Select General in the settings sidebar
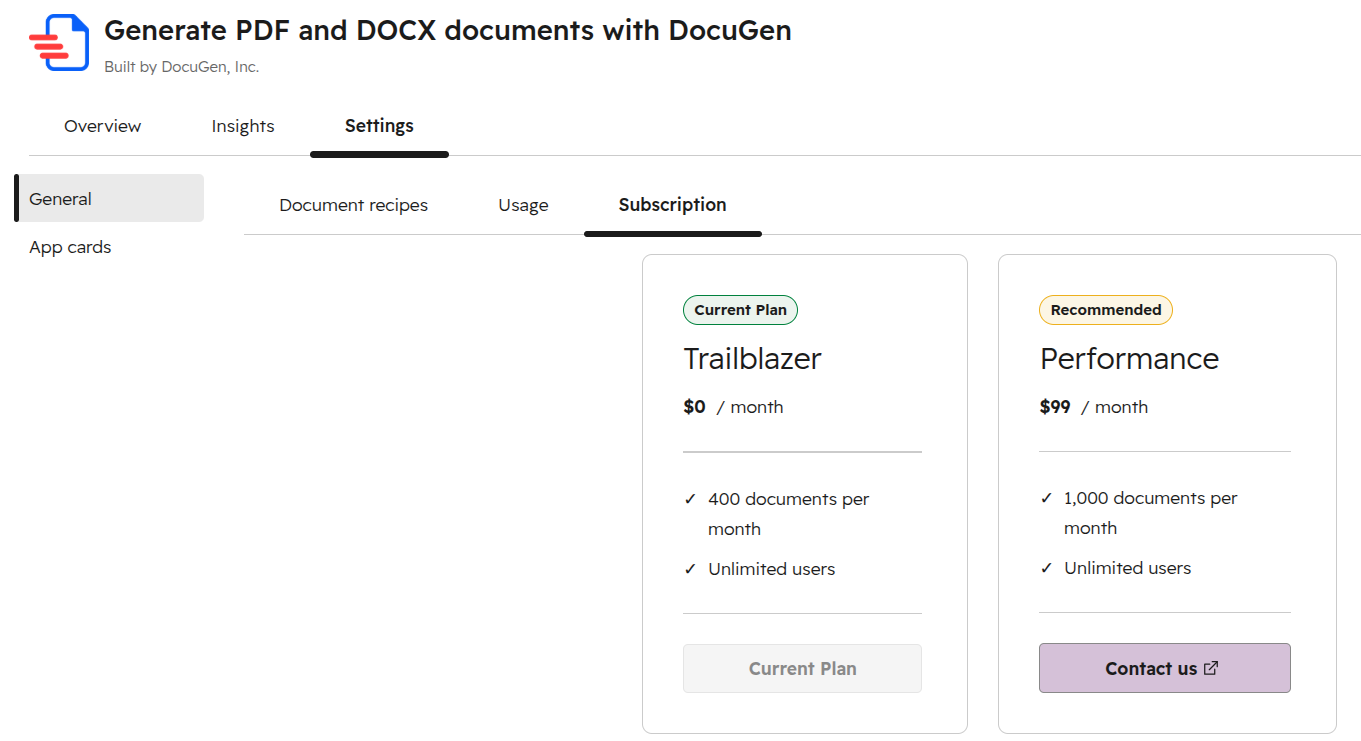The height and width of the screenshot is (741, 1361). (109, 198)
